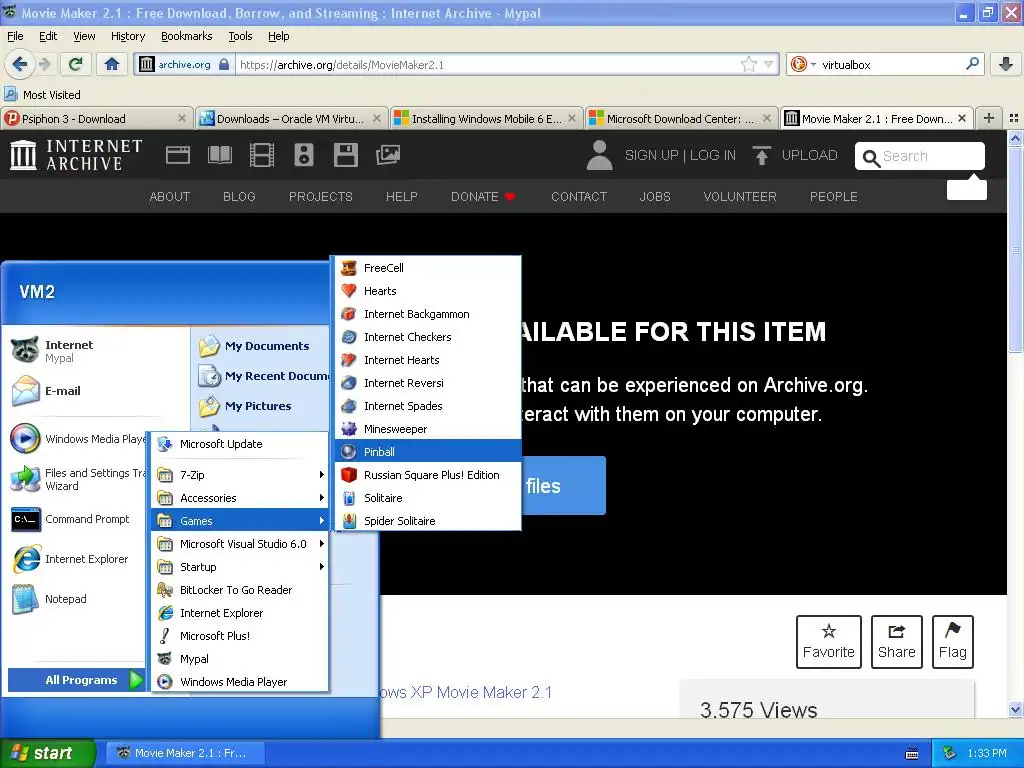Click browser Back arrow
The height and width of the screenshot is (768, 1024).
click(20, 64)
